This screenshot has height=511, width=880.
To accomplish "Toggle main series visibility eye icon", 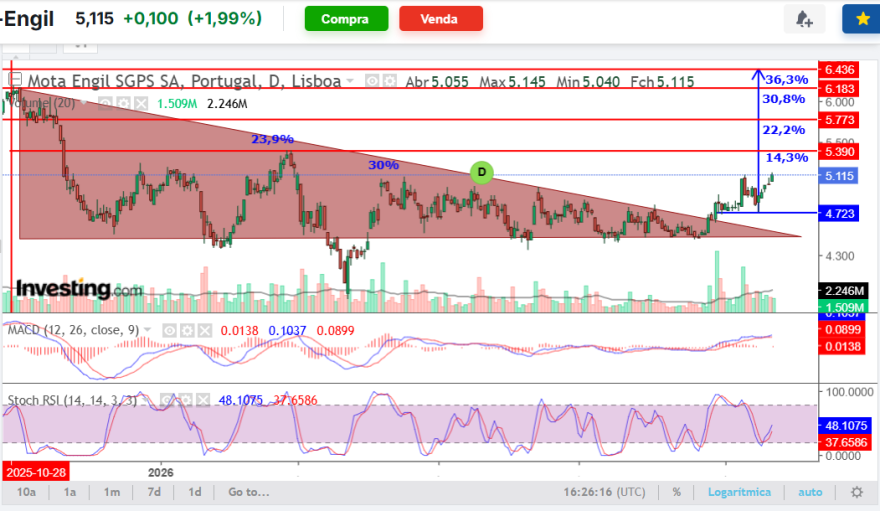I will pyautogui.click(x=372, y=81).
